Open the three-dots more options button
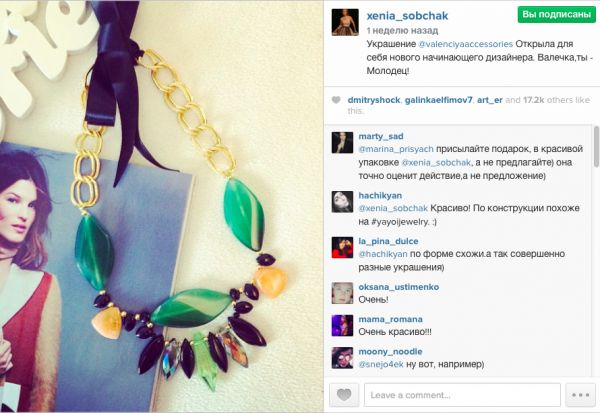Screen dimensions: 600x413 (x=580, y=395)
